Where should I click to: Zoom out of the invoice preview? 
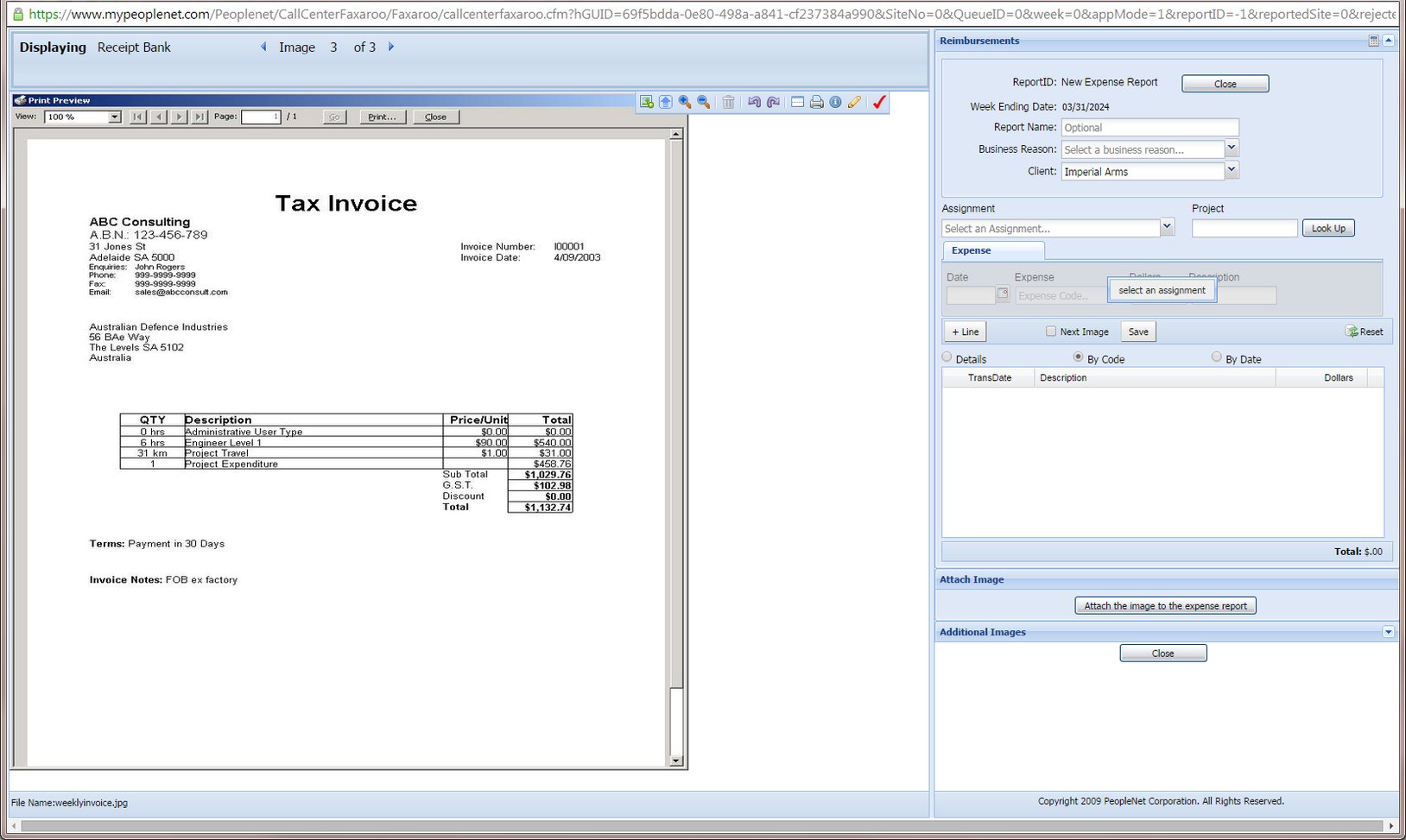702,102
